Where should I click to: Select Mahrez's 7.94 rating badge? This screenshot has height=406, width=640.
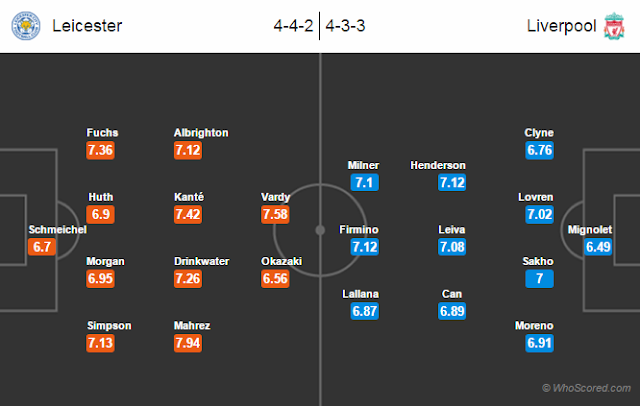pos(188,343)
